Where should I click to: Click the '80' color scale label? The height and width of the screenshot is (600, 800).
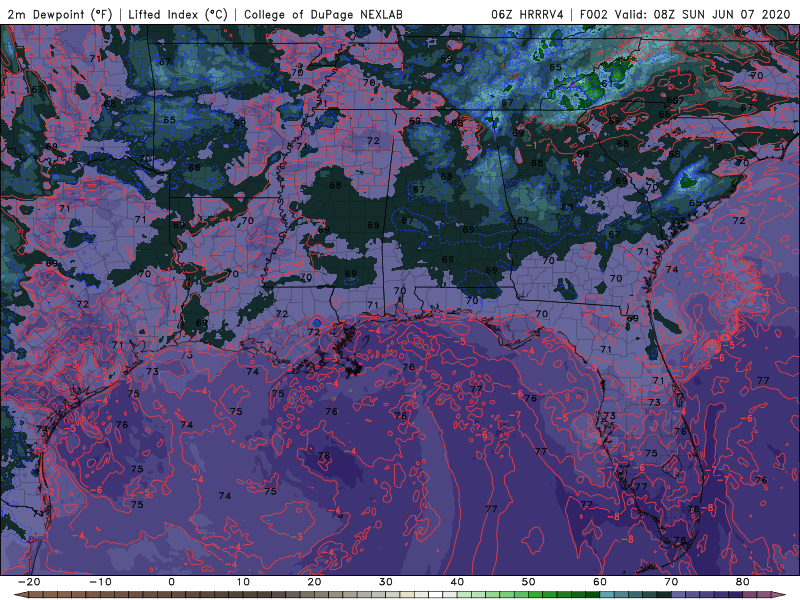743,582
